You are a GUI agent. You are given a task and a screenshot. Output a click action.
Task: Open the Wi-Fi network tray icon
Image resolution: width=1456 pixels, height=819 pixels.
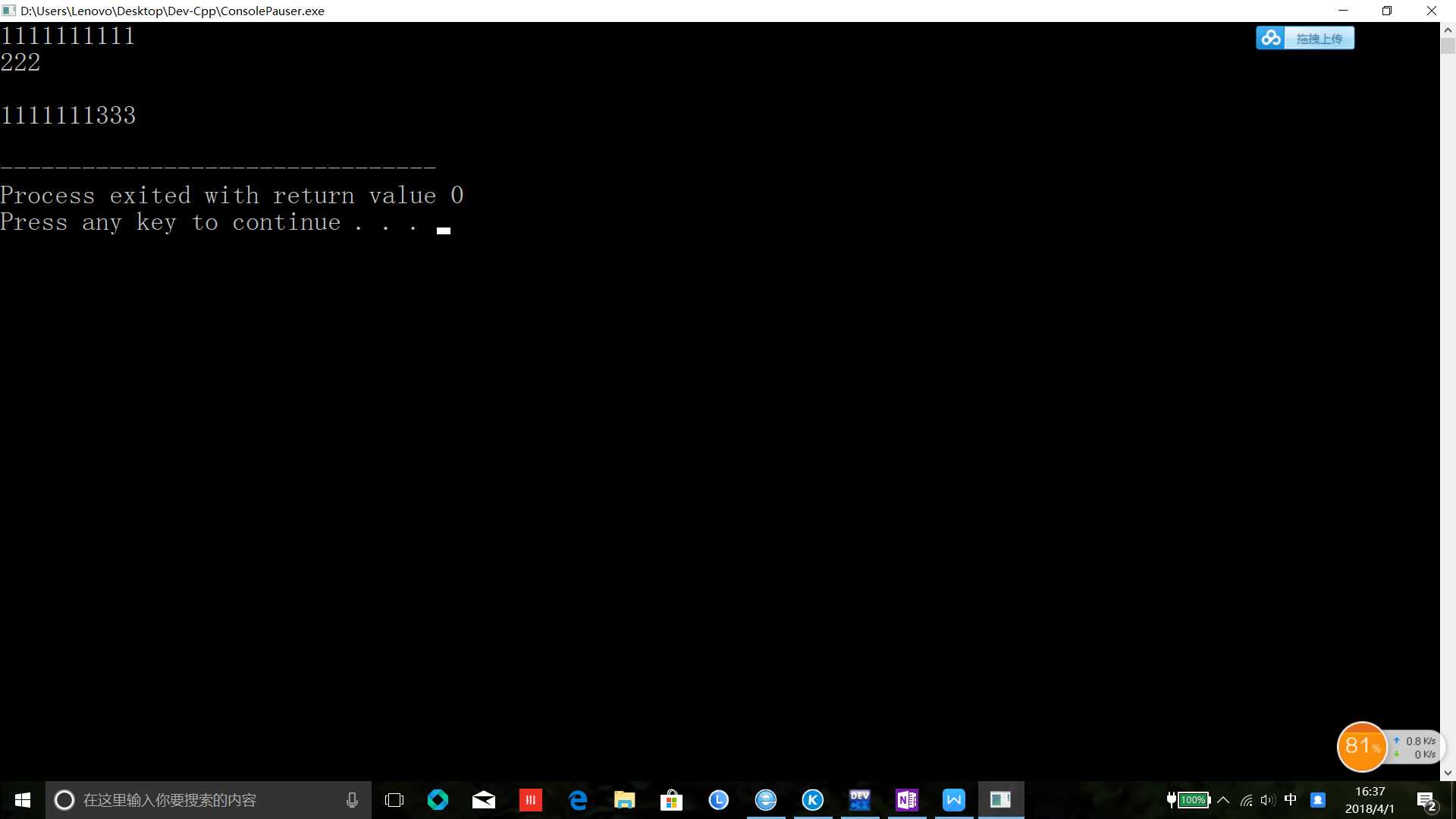[x=1246, y=800]
